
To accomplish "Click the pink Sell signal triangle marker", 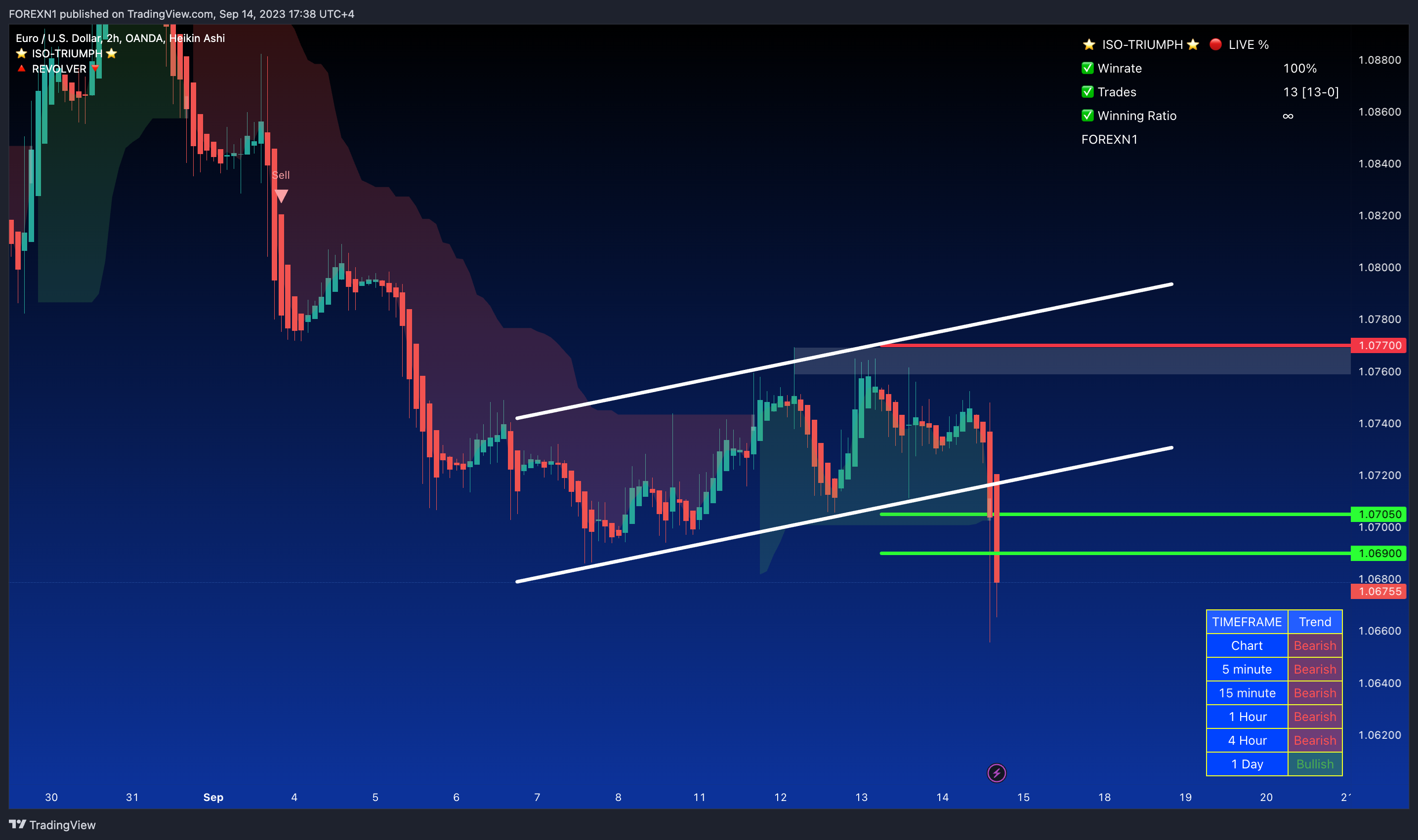I will (282, 196).
